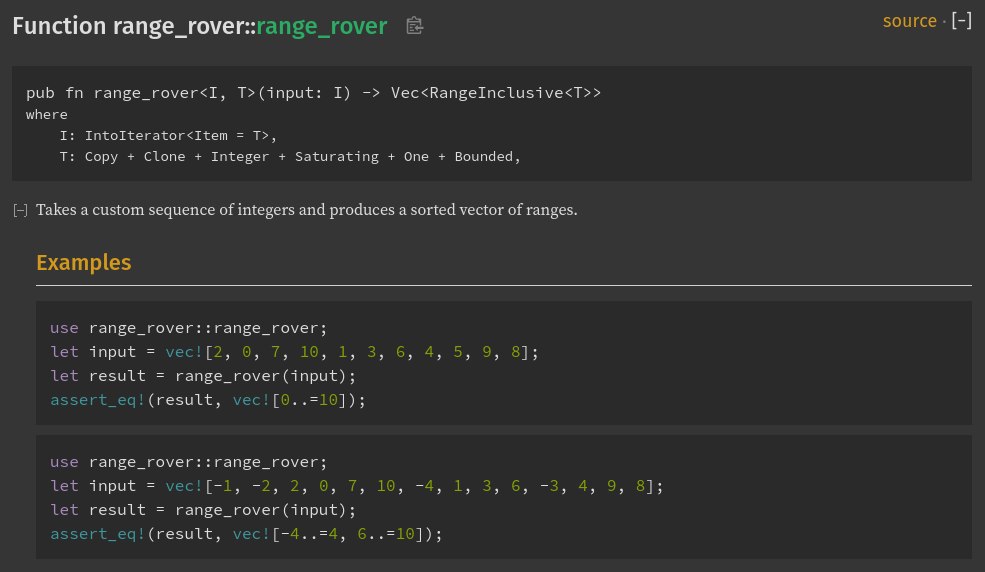The image size is (985, 572).
Task: Click the Clone trait bound
Action: point(165,157)
